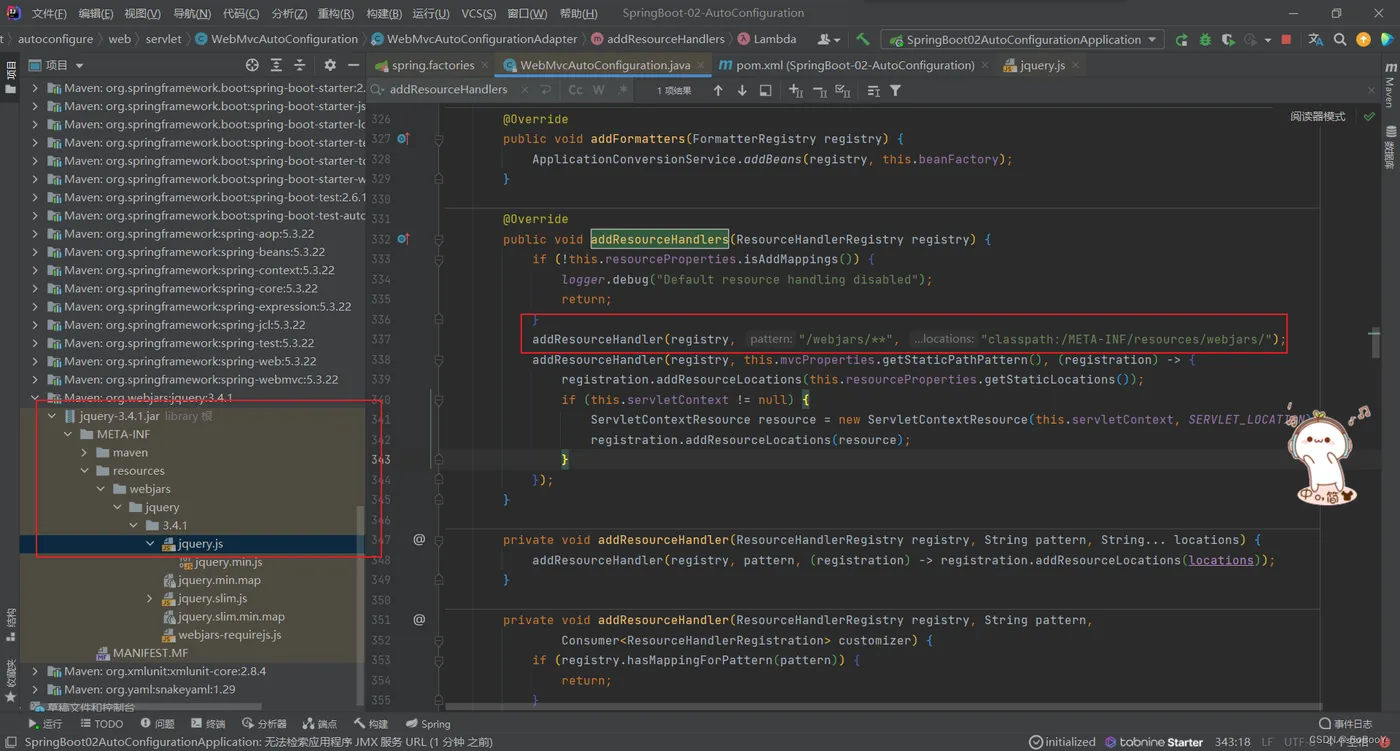Open Search Everywhere magnifier icon
1400x751 pixels.
point(1340,40)
